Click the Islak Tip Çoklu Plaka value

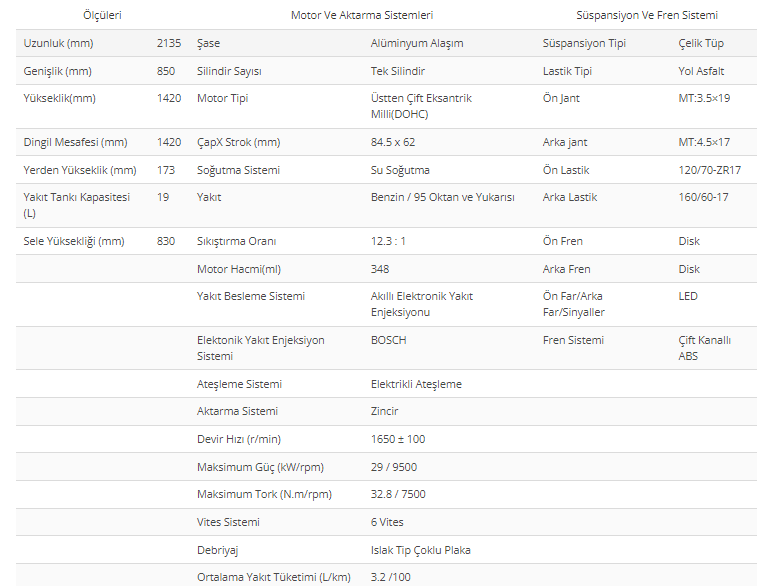point(421,550)
